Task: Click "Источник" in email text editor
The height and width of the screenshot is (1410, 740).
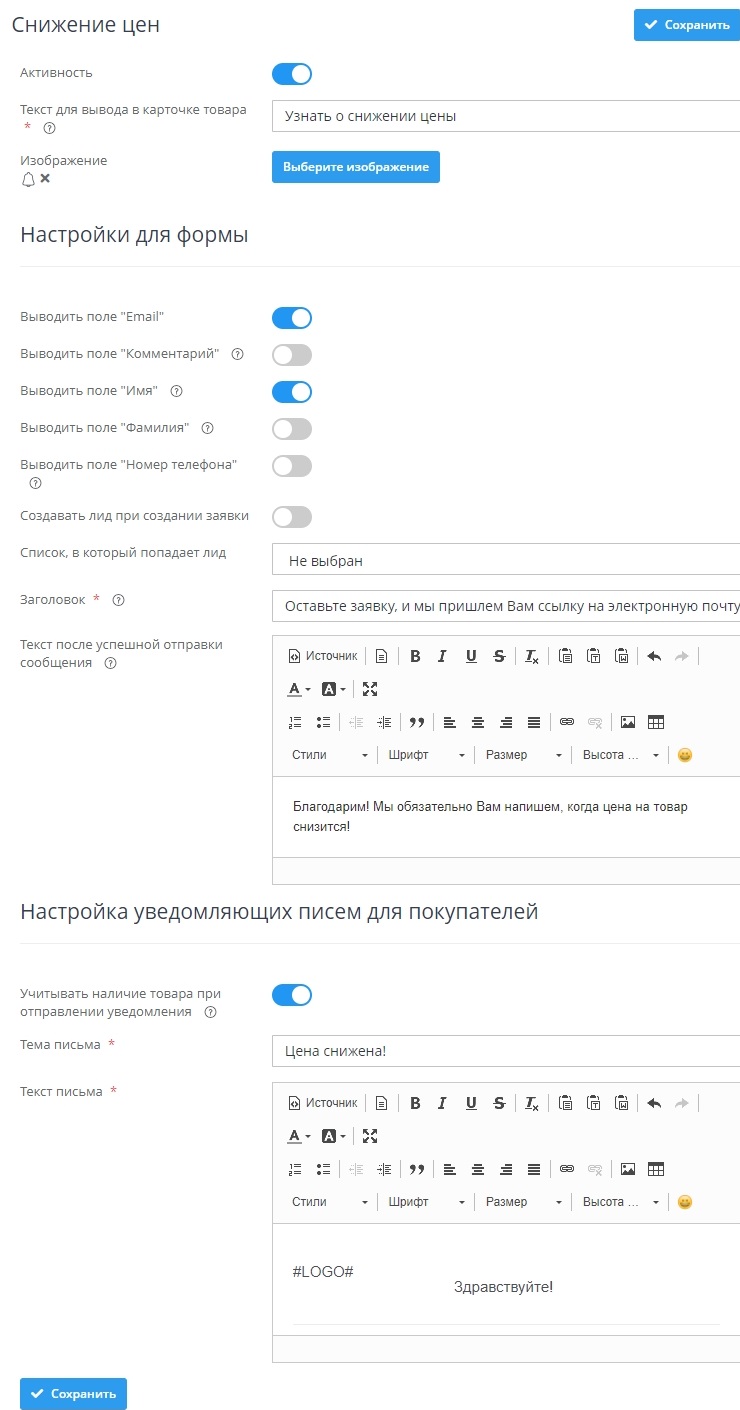Action: [x=323, y=1103]
